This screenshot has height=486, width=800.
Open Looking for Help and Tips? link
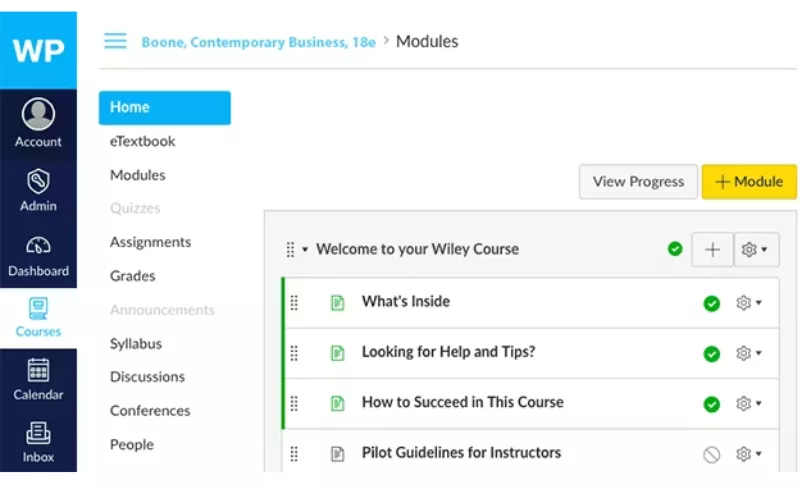pyautogui.click(x=448, y=352)
